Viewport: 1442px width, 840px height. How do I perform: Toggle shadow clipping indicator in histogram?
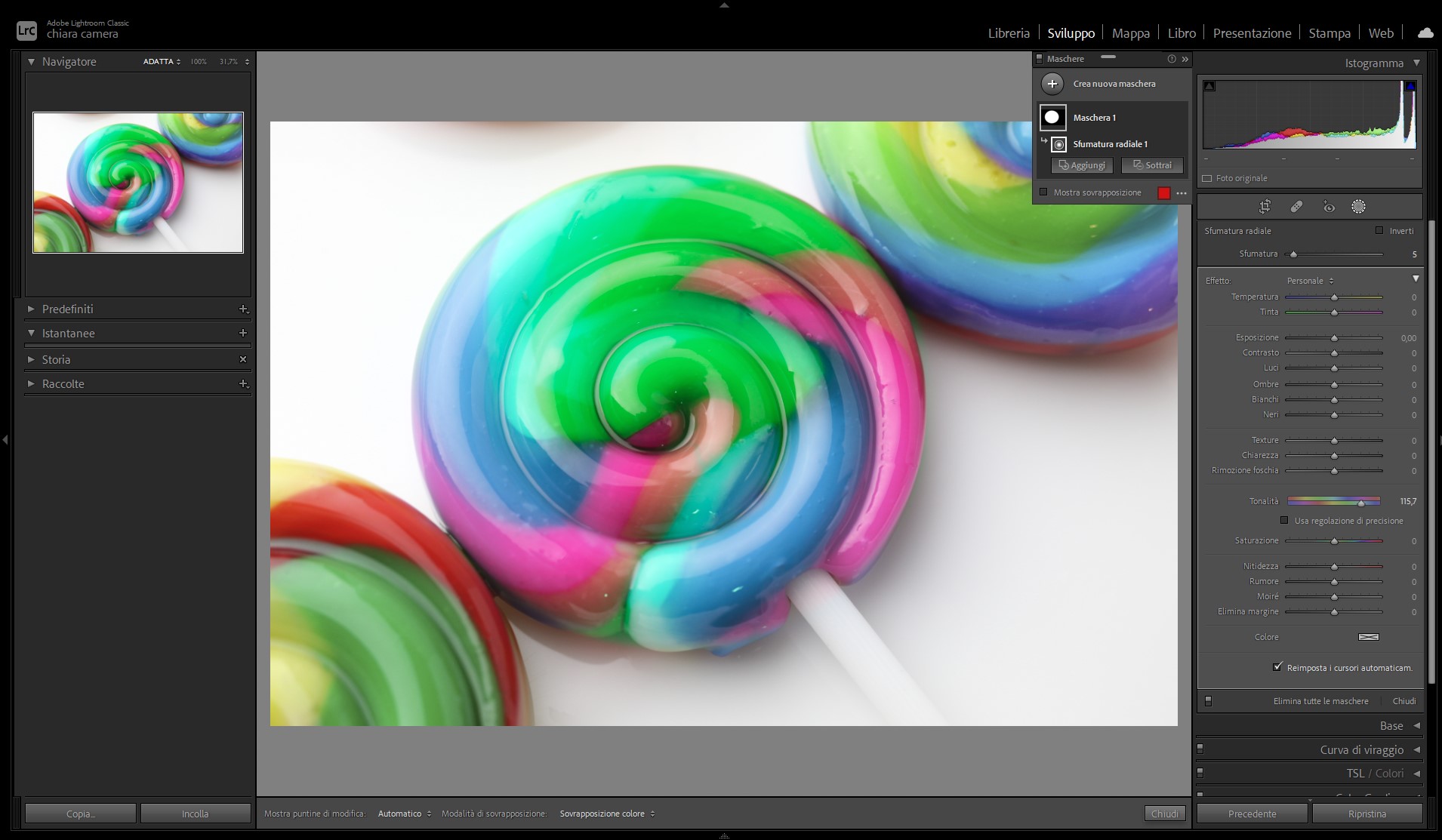pos(1209,86)
